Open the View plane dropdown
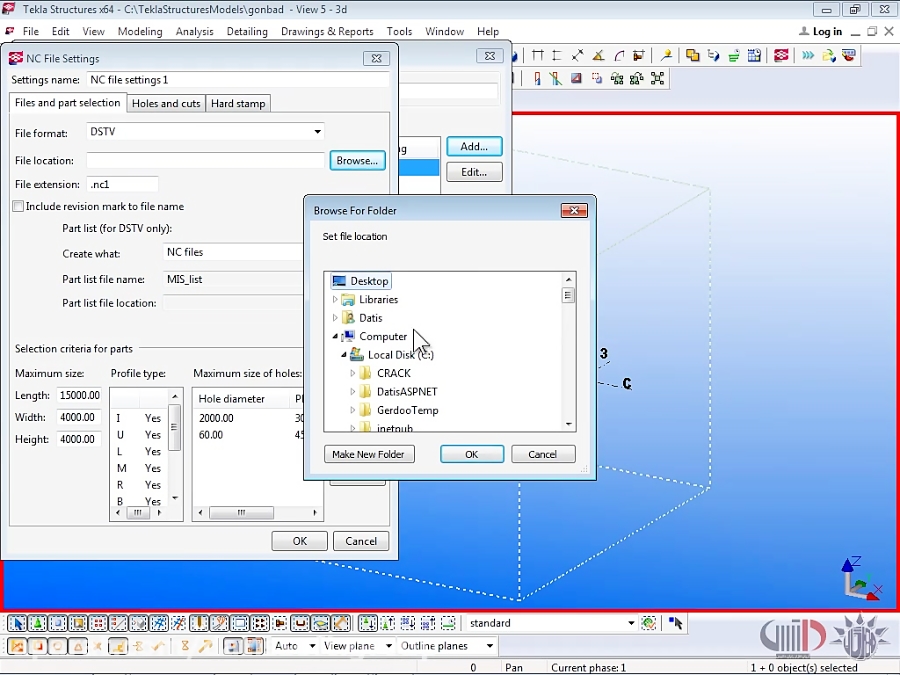This screenshot has width=900, height=675. (x=389, y=646)
